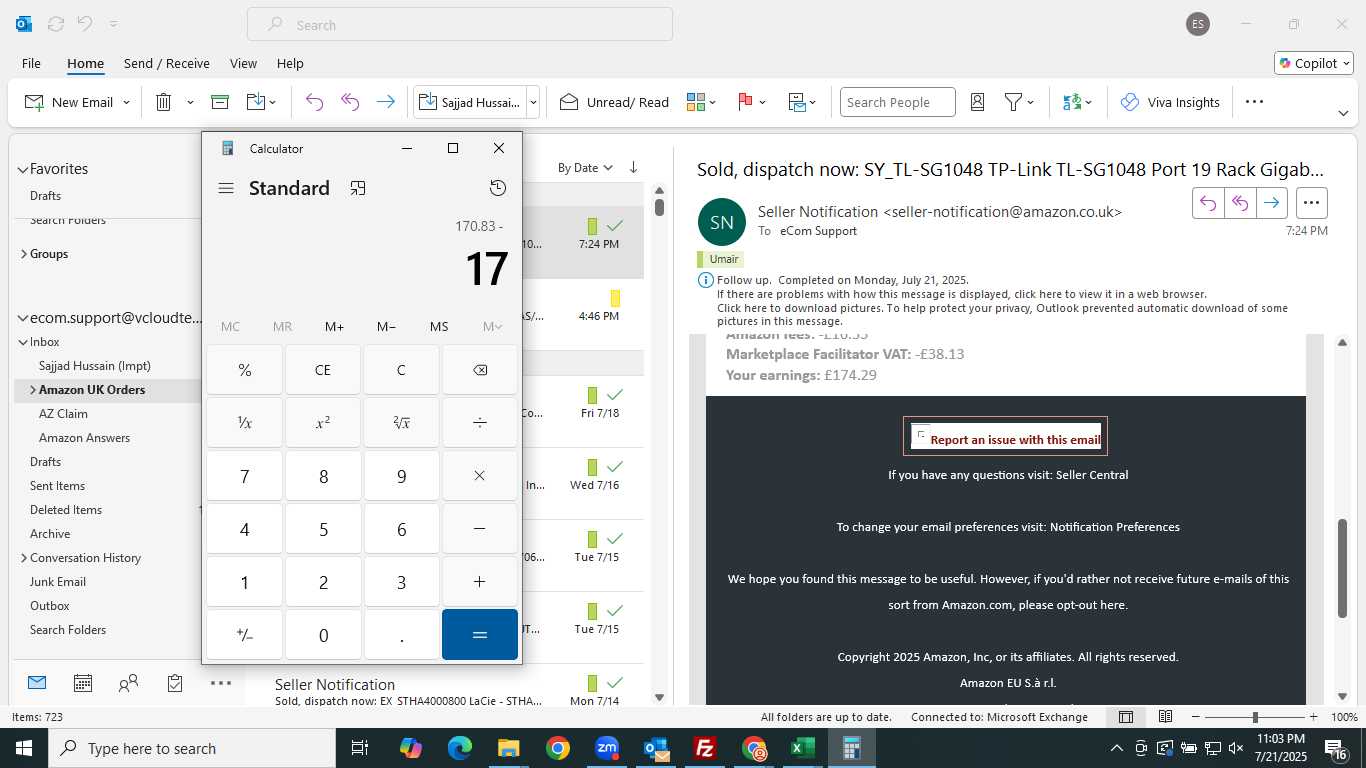Expand Conversation History folder

23,558
